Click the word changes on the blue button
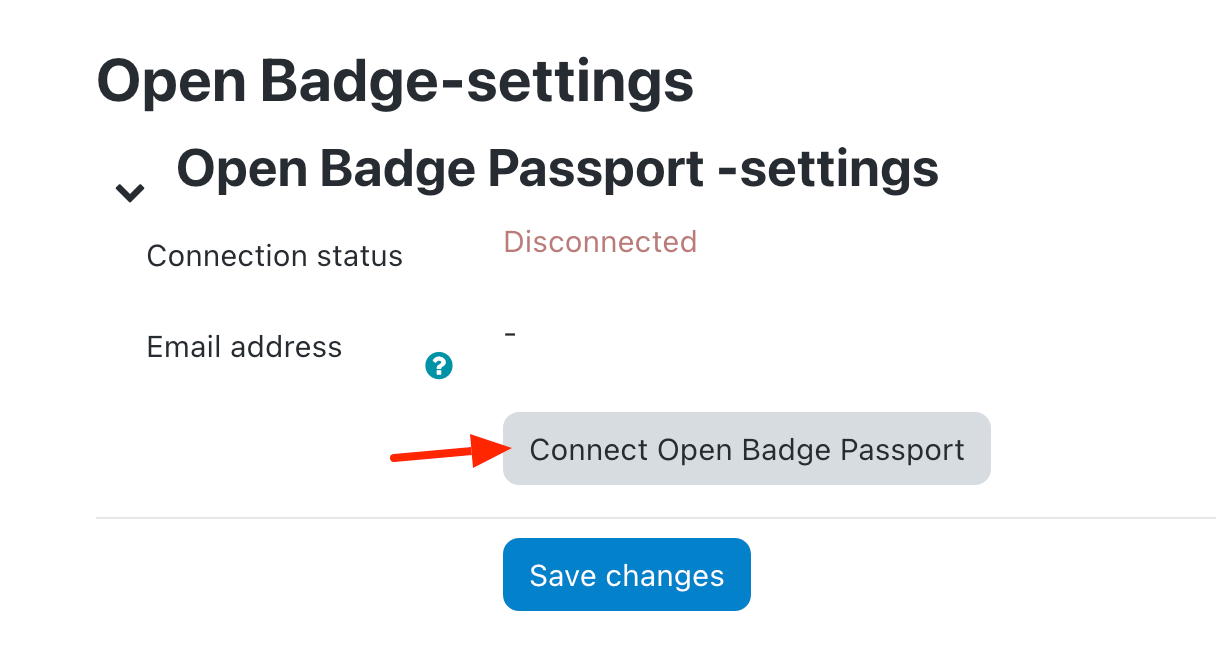Image resolution: width=1216 pixels, height=654 pixels. coord(664,576)
